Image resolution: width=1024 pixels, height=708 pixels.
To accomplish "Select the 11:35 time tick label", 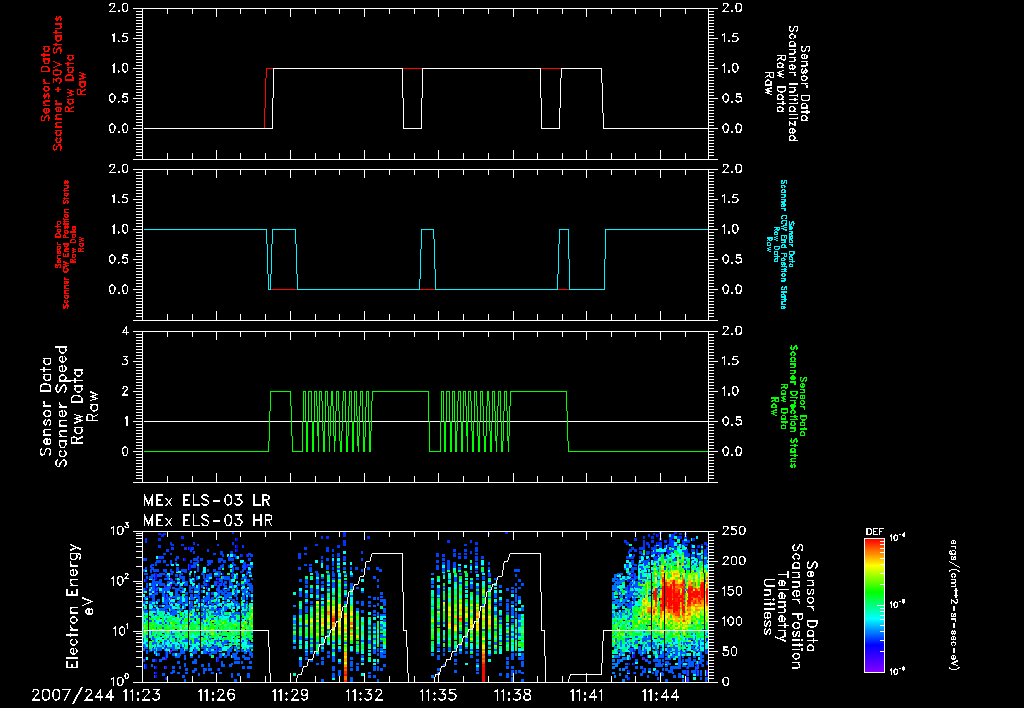I will coord(438,696).
